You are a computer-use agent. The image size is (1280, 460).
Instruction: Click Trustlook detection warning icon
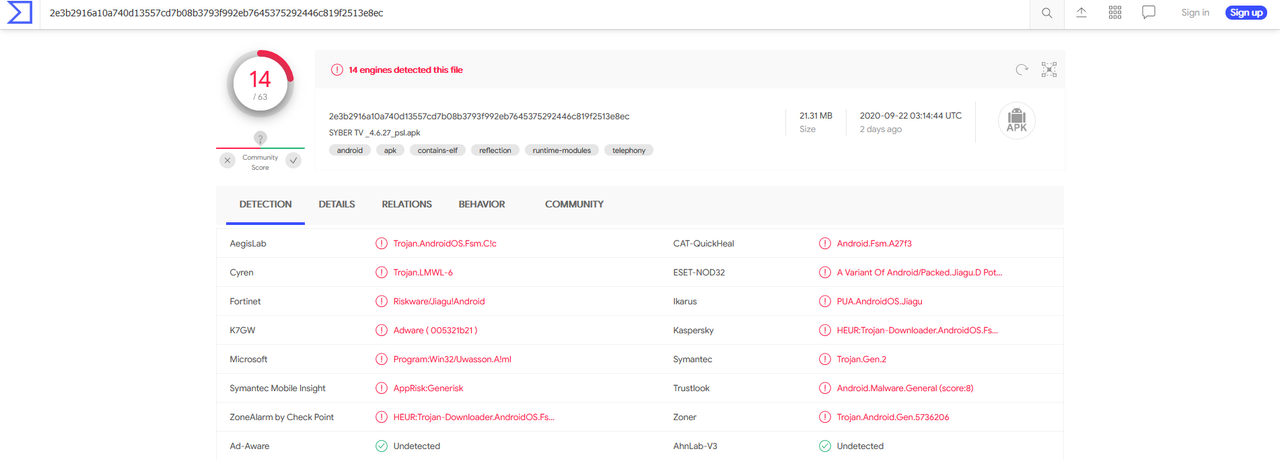[825, 388]
